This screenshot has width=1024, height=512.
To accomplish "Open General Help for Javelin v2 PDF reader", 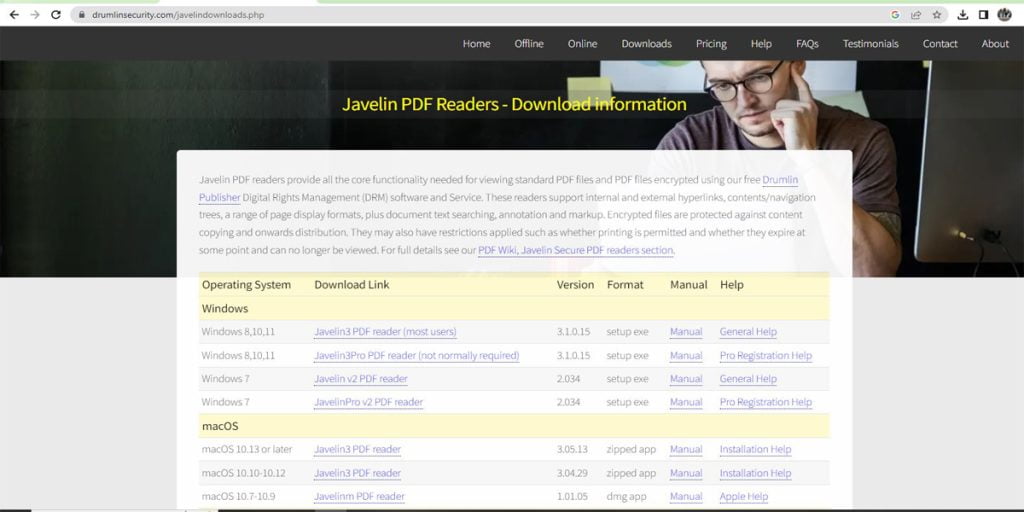I will coord(748,379).
